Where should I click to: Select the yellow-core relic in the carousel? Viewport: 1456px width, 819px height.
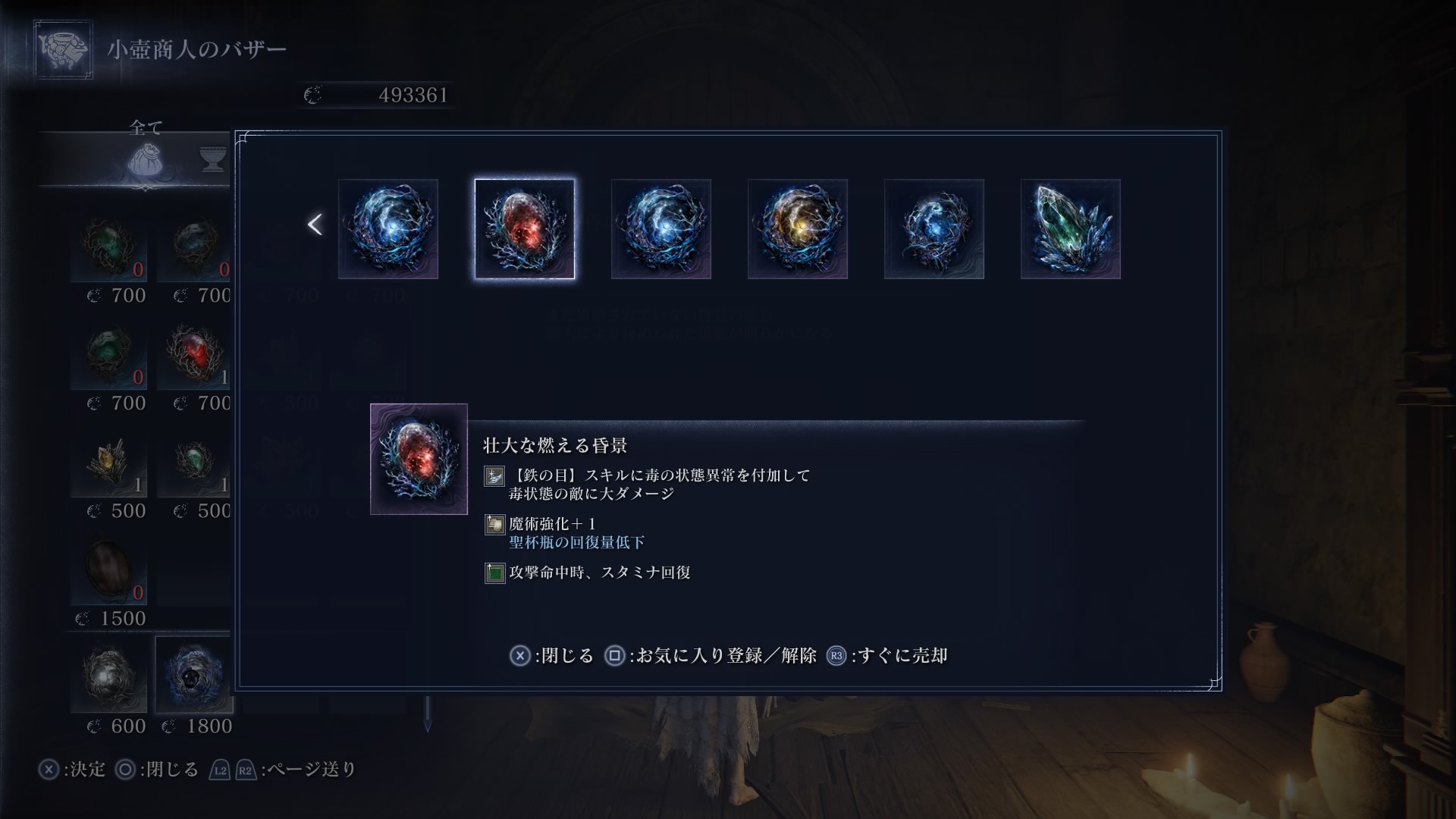click(798, 229)
